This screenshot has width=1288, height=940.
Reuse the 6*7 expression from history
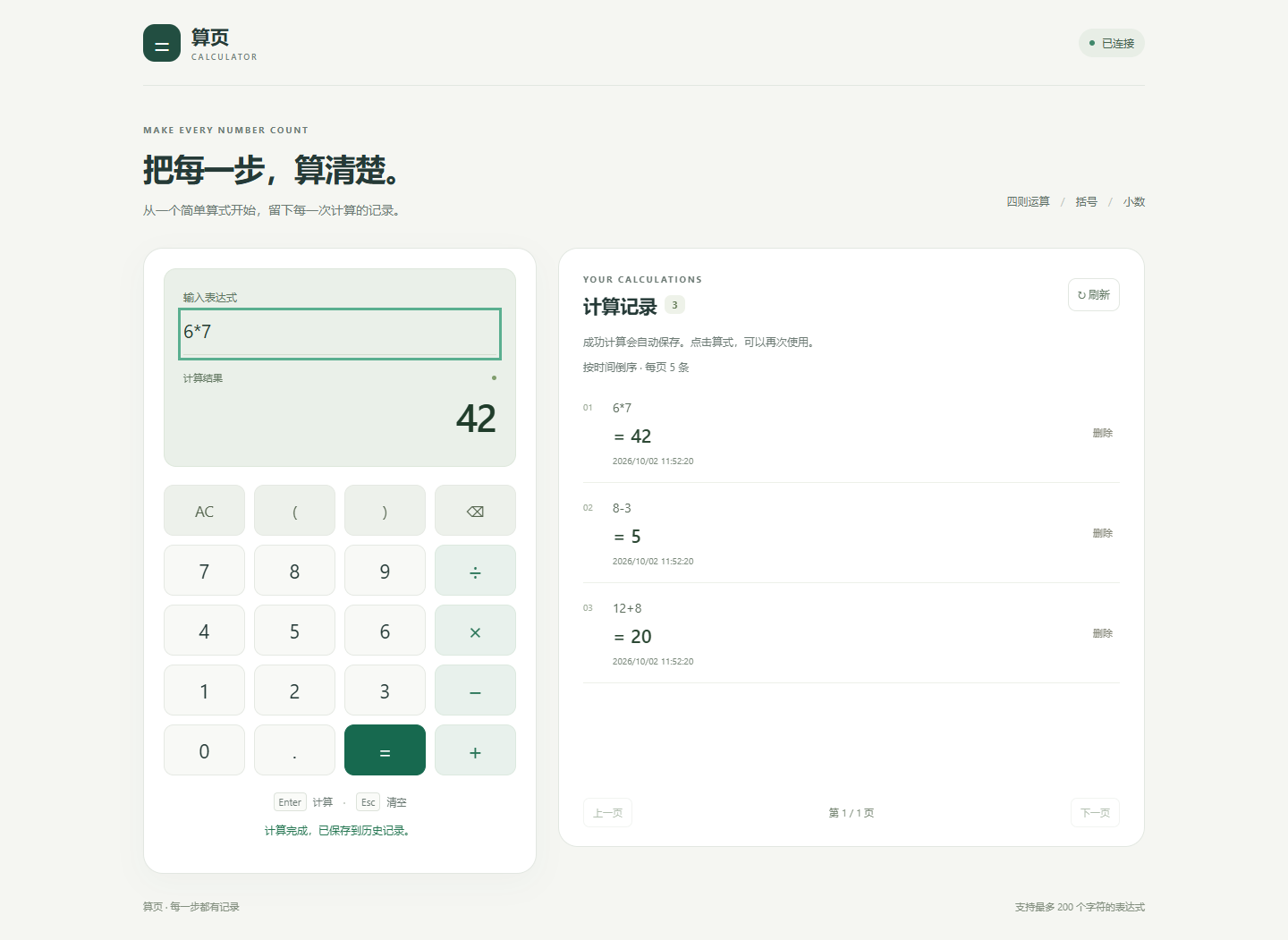(x=622, y=408)
